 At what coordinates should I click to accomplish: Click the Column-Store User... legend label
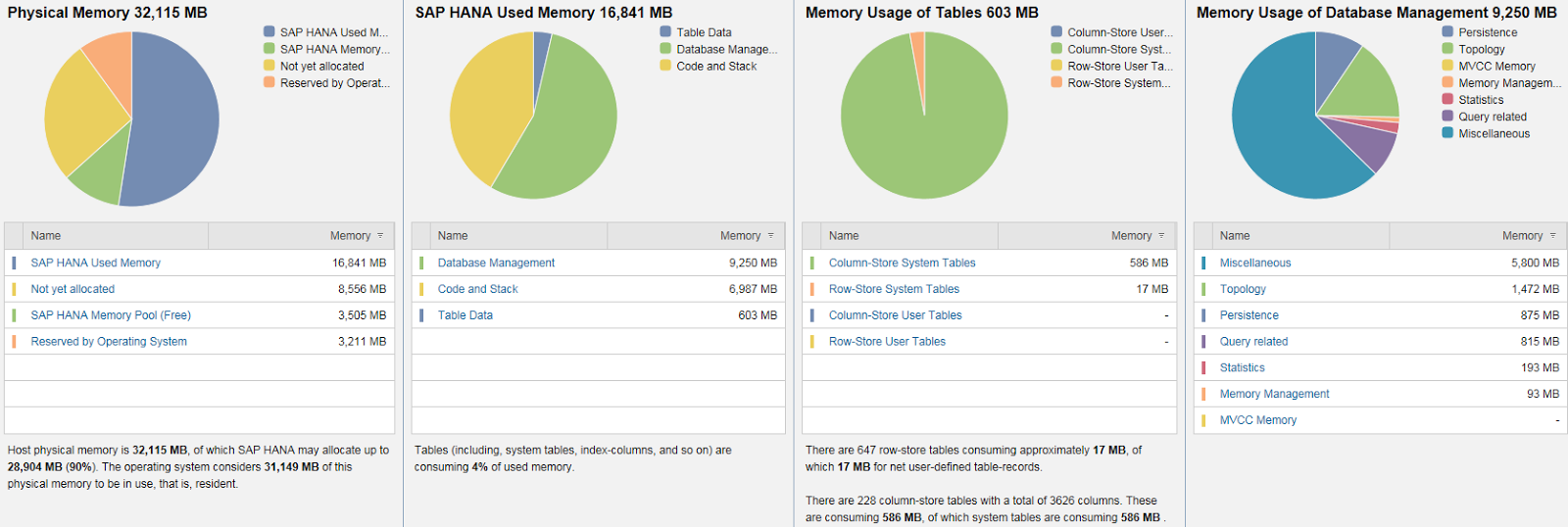click(x=1120, y=32)
